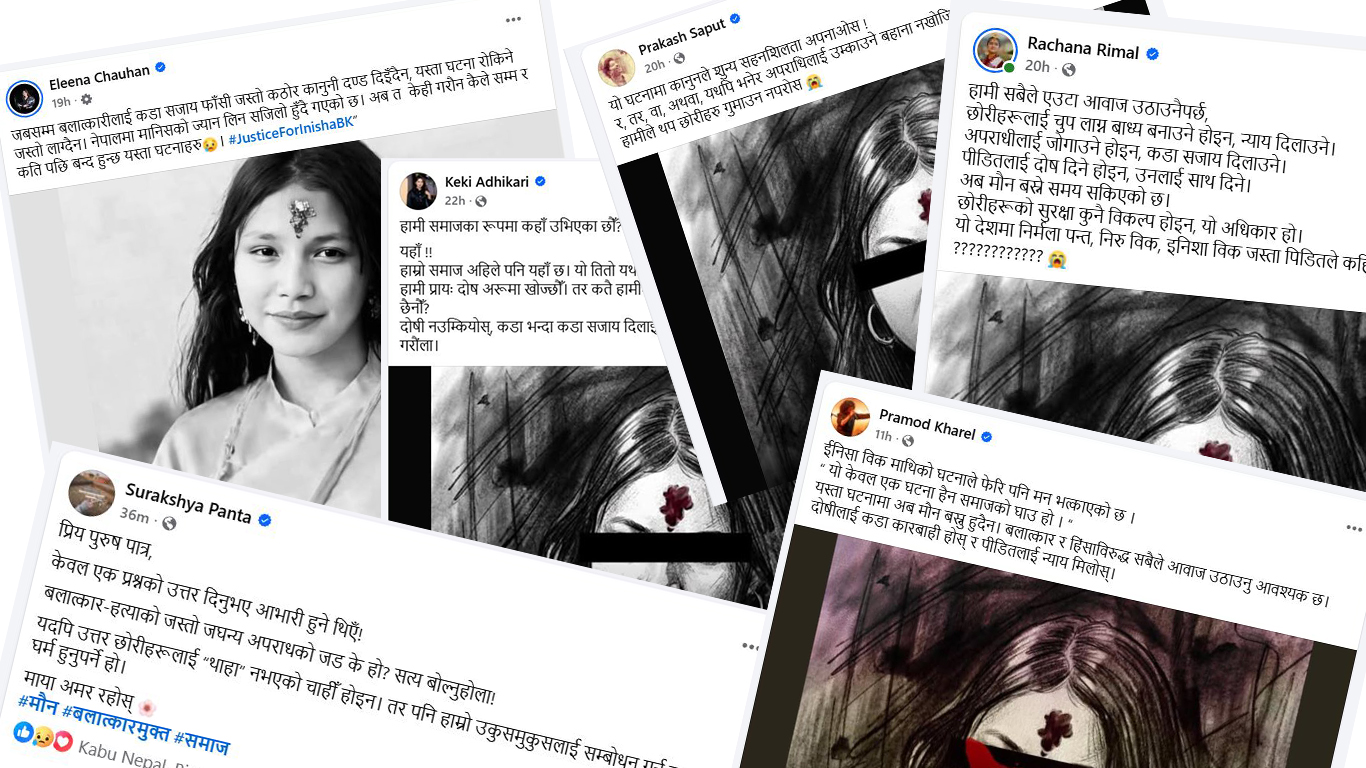The width and height of the screenshot is (1366, 768).
Task: Open the Prakash Saput name link
Action: coord(682,34)
